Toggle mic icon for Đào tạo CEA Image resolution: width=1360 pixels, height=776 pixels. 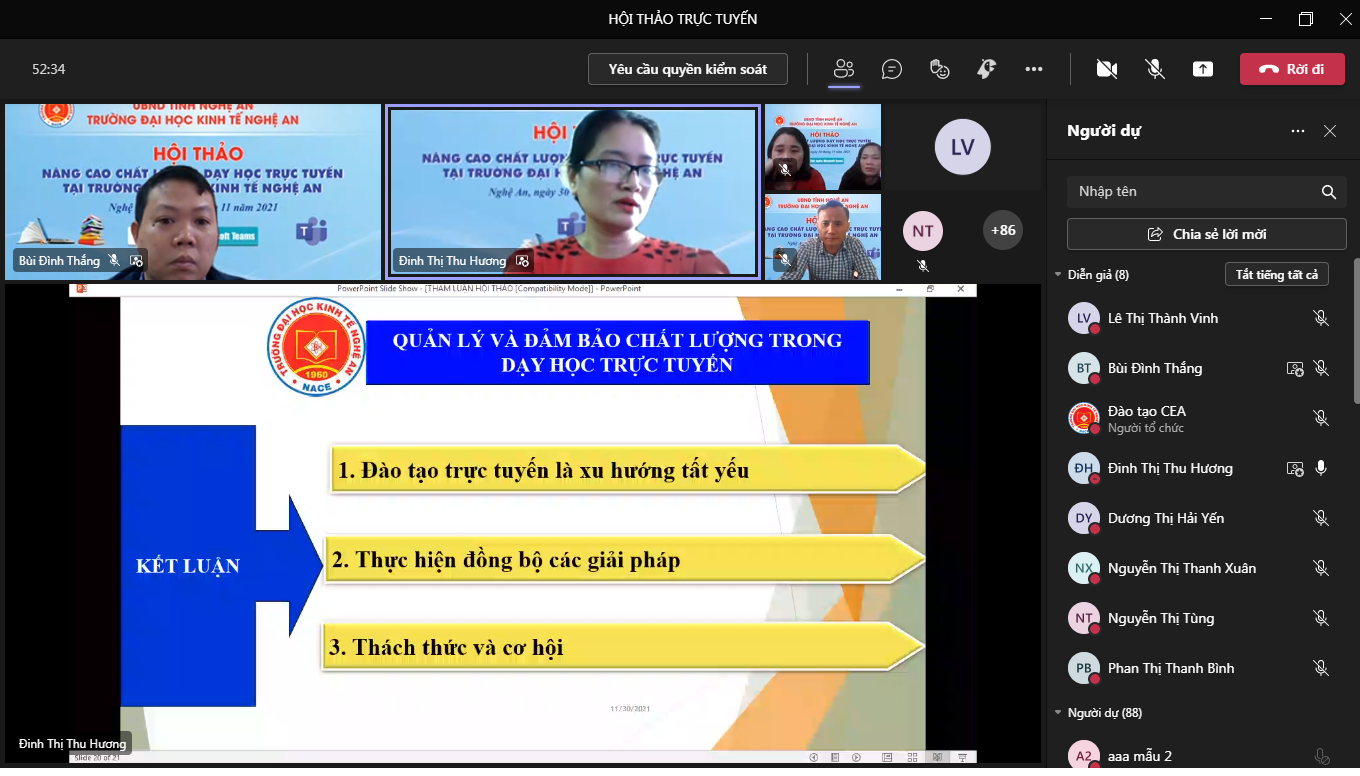tap(1321, 418)
